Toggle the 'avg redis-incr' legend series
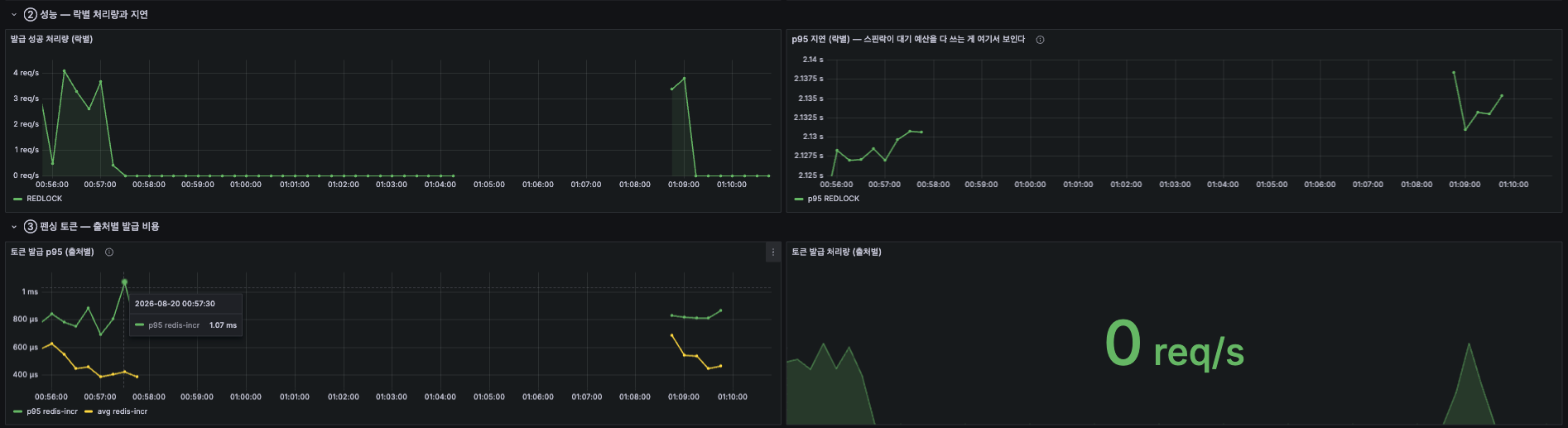The width and height of the screenshot is (1568, 428). click(123, 411)
